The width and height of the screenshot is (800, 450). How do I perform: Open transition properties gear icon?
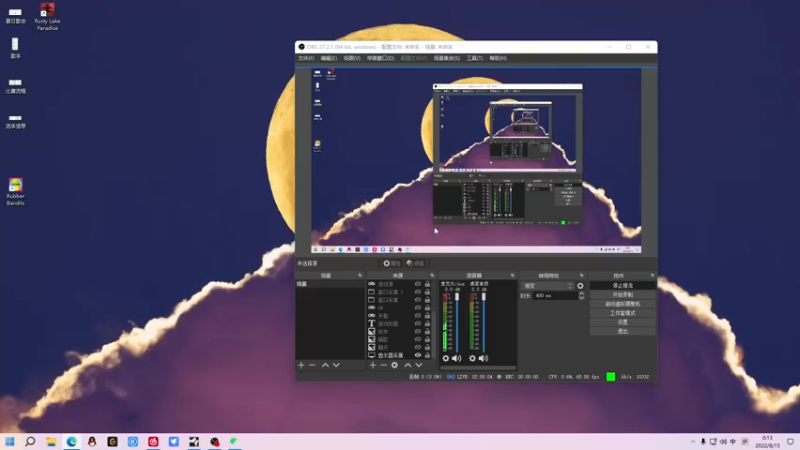pos(580,286)
